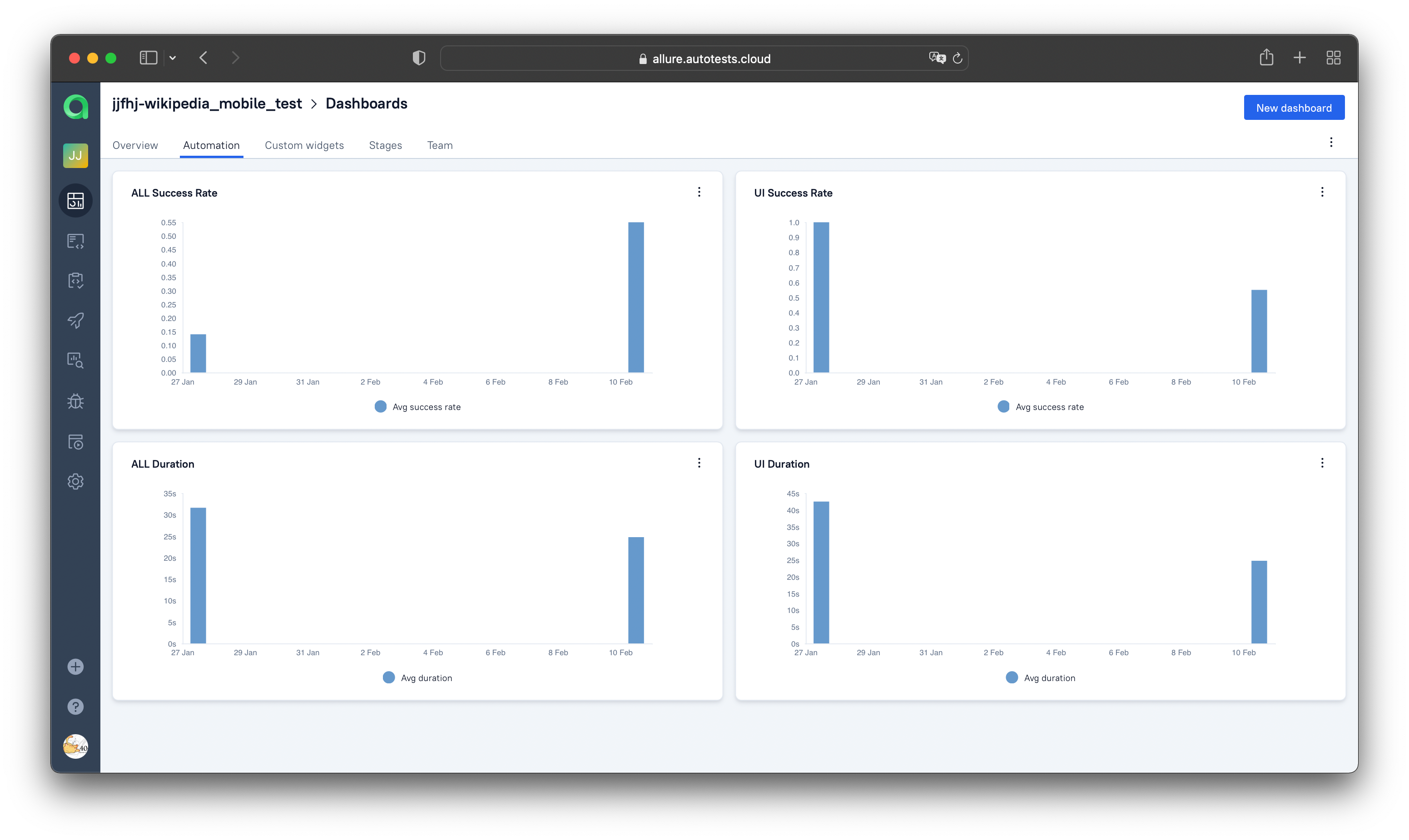1409x840 pixels.
Task: Open Test plans clipboard icon
Action: pyautogui.click(x=75, y=281)
